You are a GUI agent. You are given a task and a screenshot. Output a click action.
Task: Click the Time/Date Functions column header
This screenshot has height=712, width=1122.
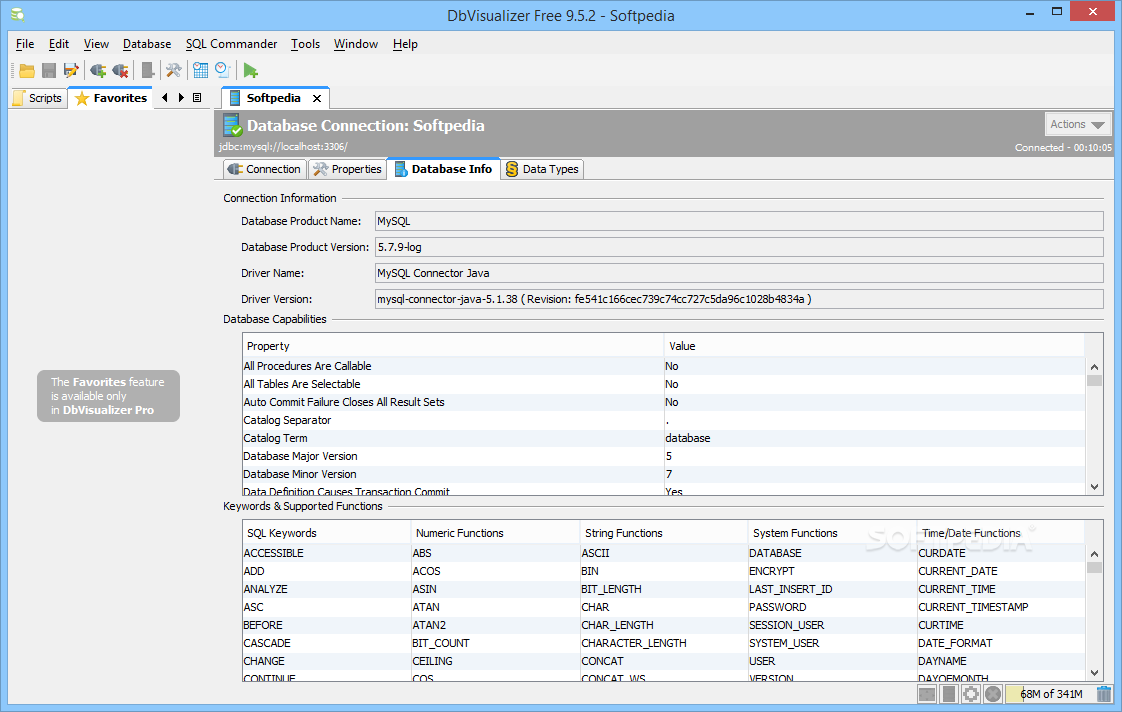(1001, 533)
